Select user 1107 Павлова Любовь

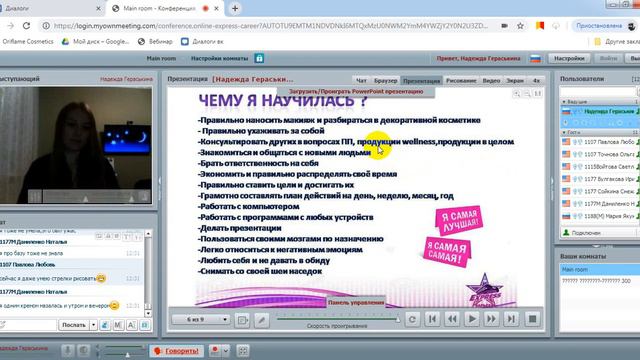pyautogui.click(x=600, y=142)
